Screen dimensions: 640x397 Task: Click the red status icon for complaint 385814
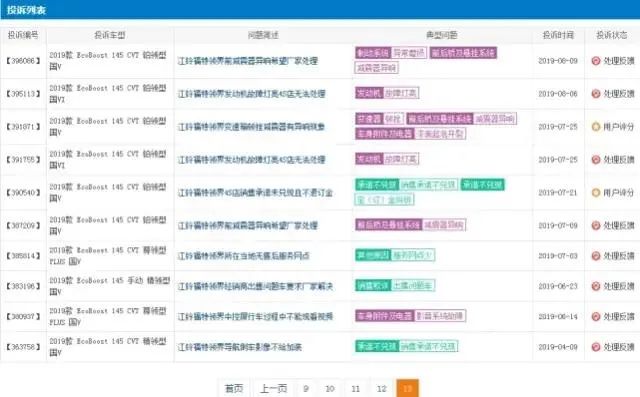click(x=596, y=256)
